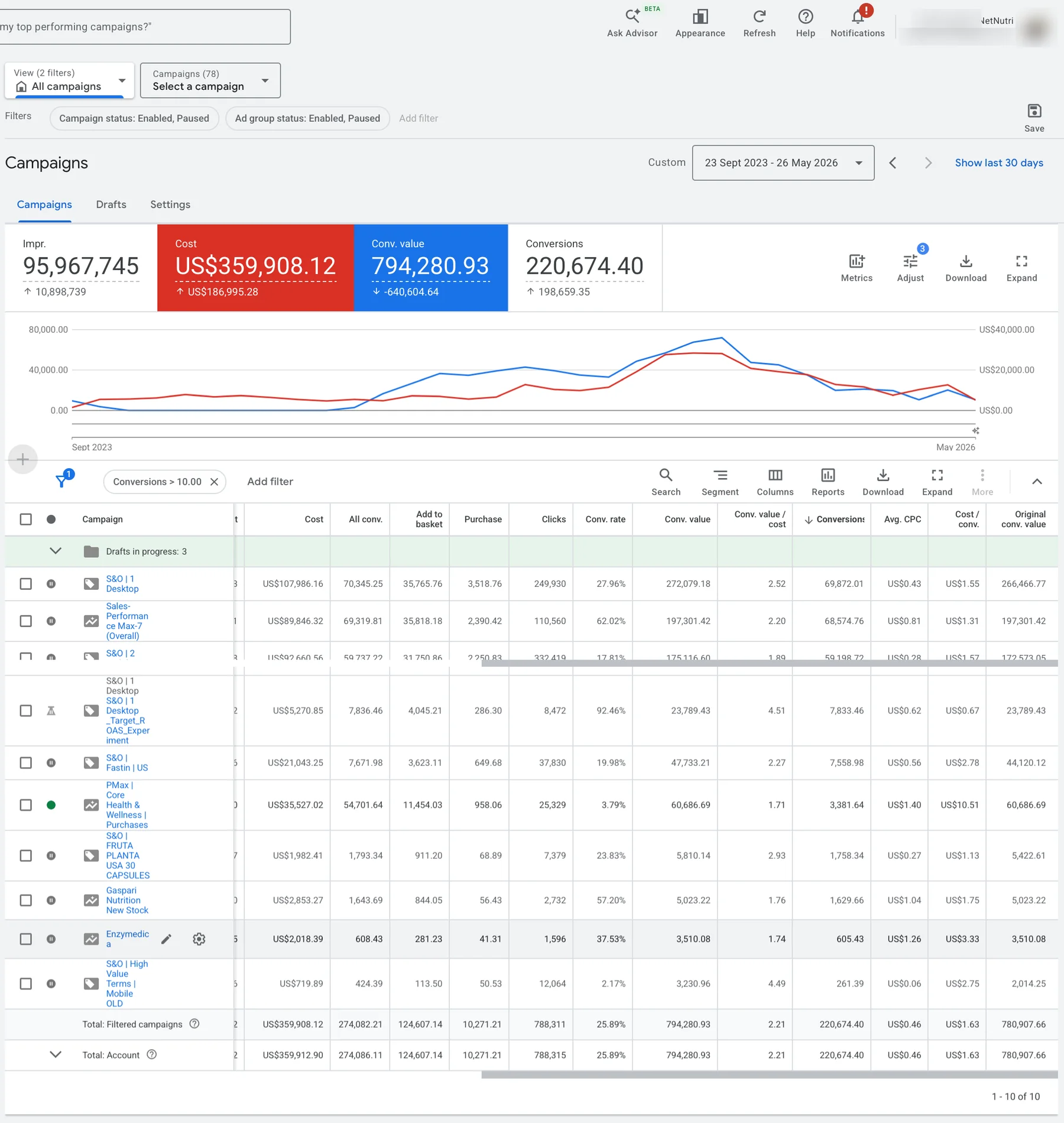1064x1123 pixels.
Task: Click the search query input field
Action: 145,27
